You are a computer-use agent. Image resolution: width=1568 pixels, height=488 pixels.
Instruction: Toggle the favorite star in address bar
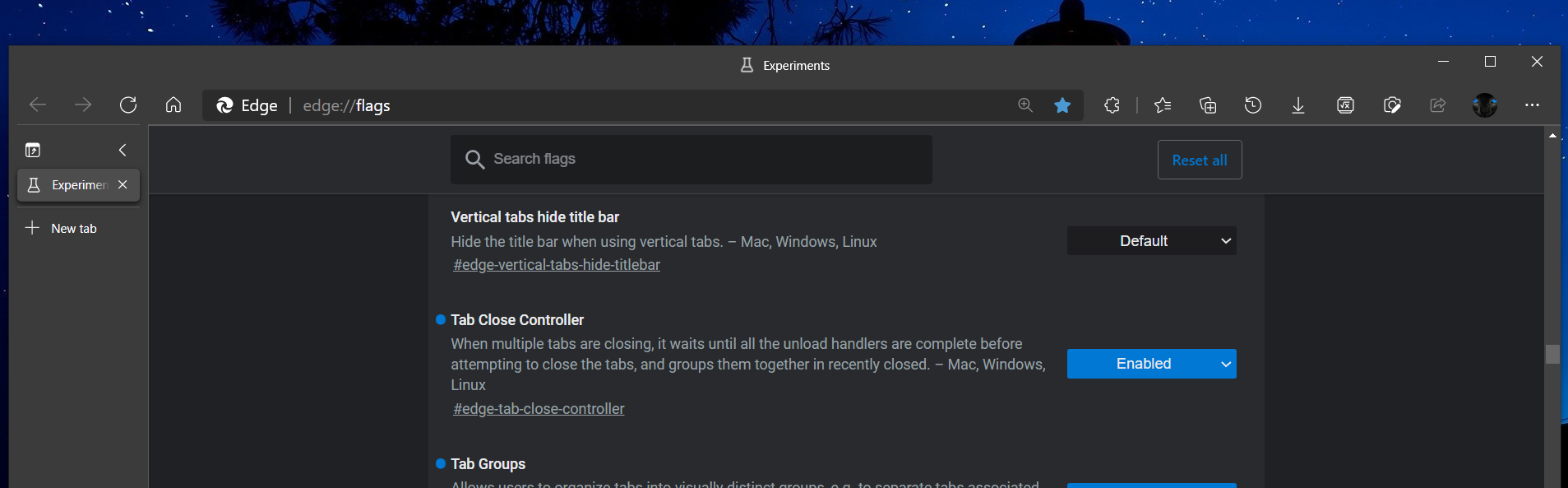(1062, 105)
